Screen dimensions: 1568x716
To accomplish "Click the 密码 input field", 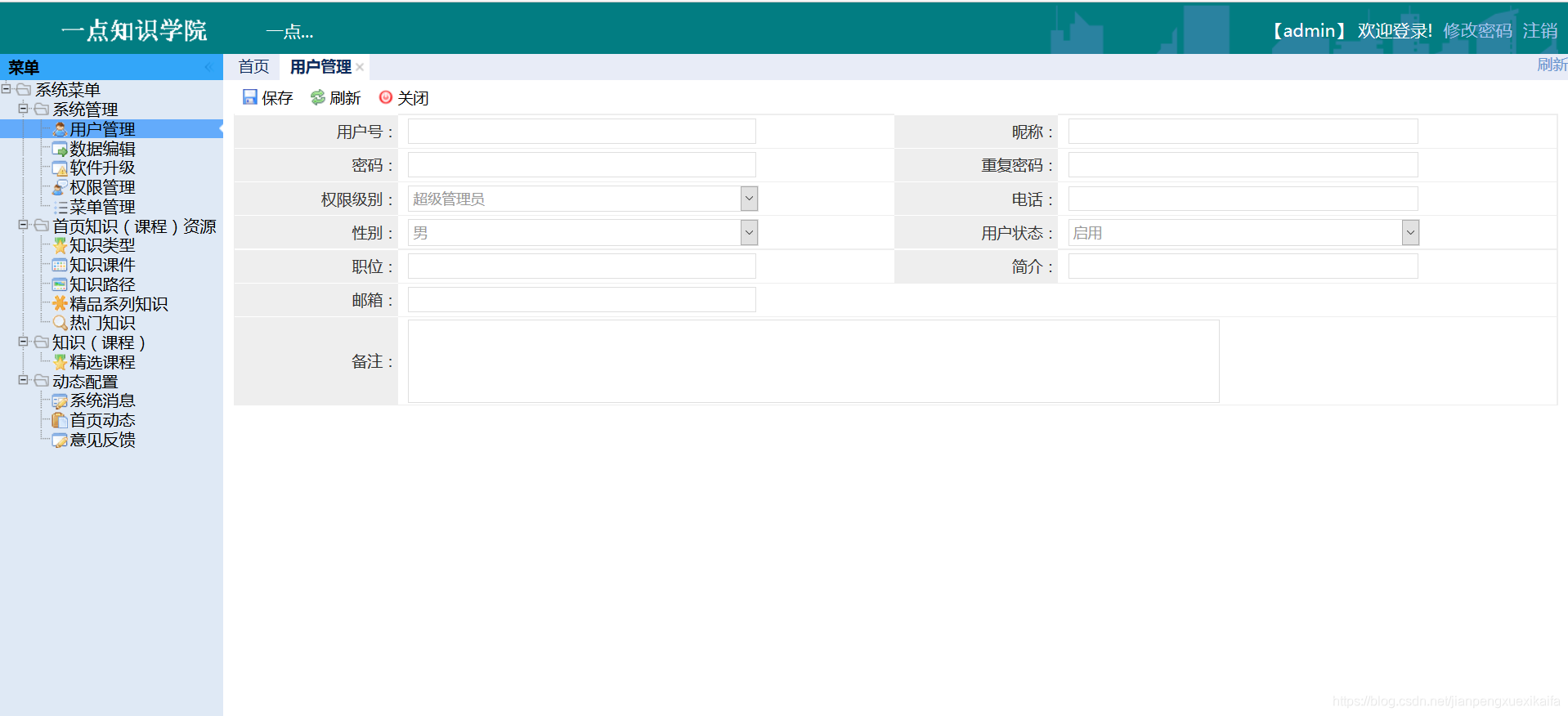I will pos(582,165).
